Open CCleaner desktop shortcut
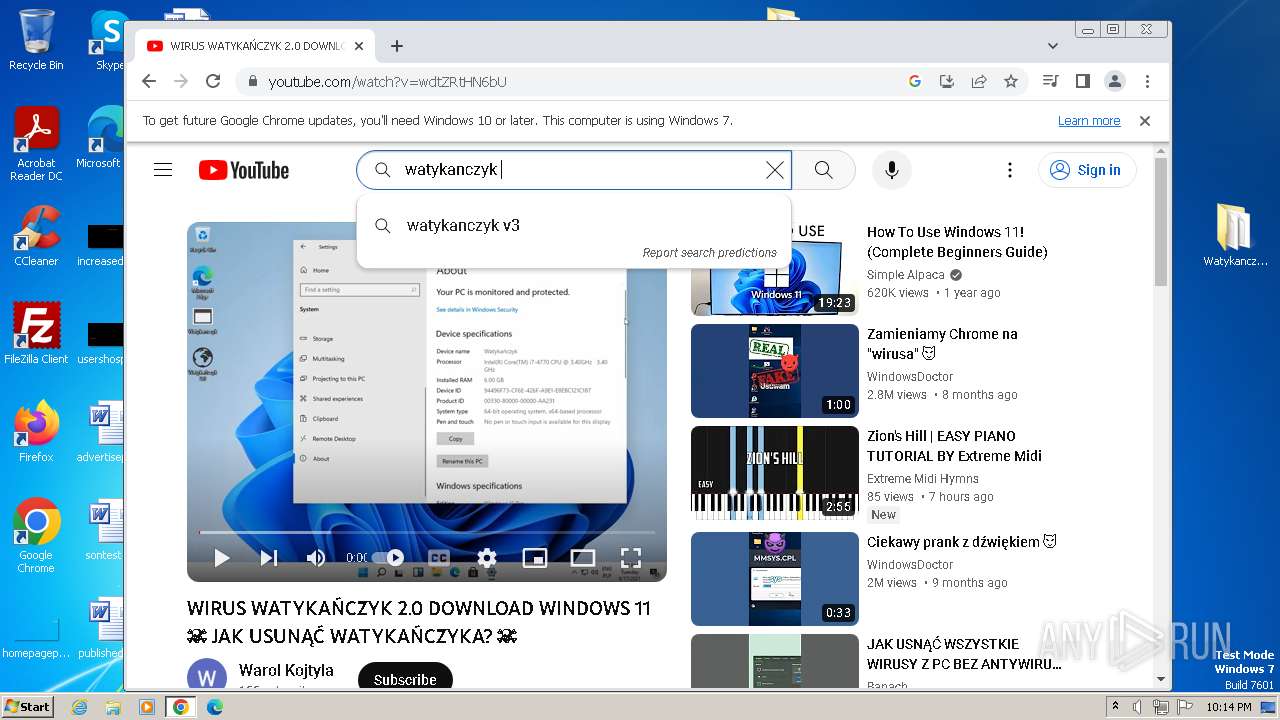Image resolution: width=1280 pixels, height=720 pixels. pos(36,236)
